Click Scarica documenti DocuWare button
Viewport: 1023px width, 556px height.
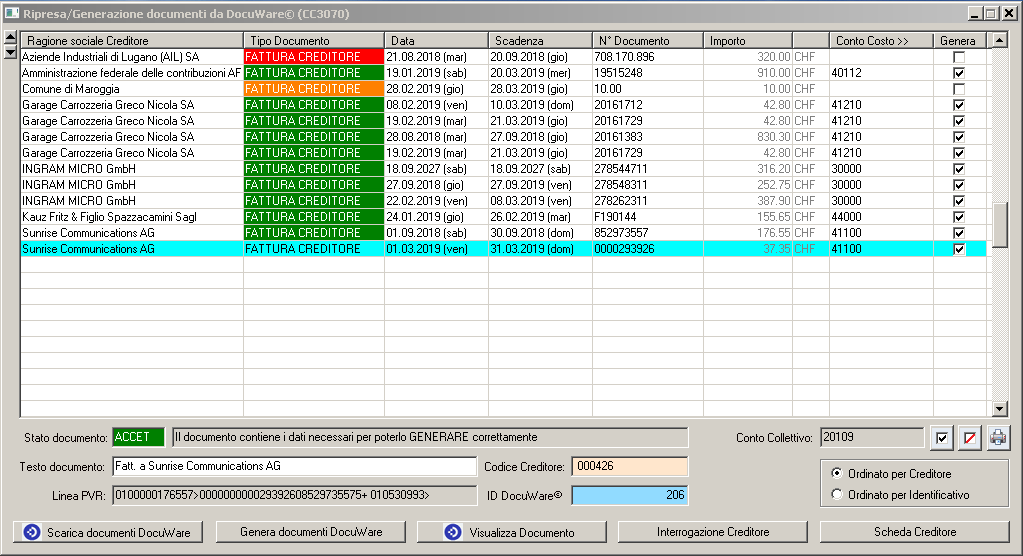[x=108, y=532]
